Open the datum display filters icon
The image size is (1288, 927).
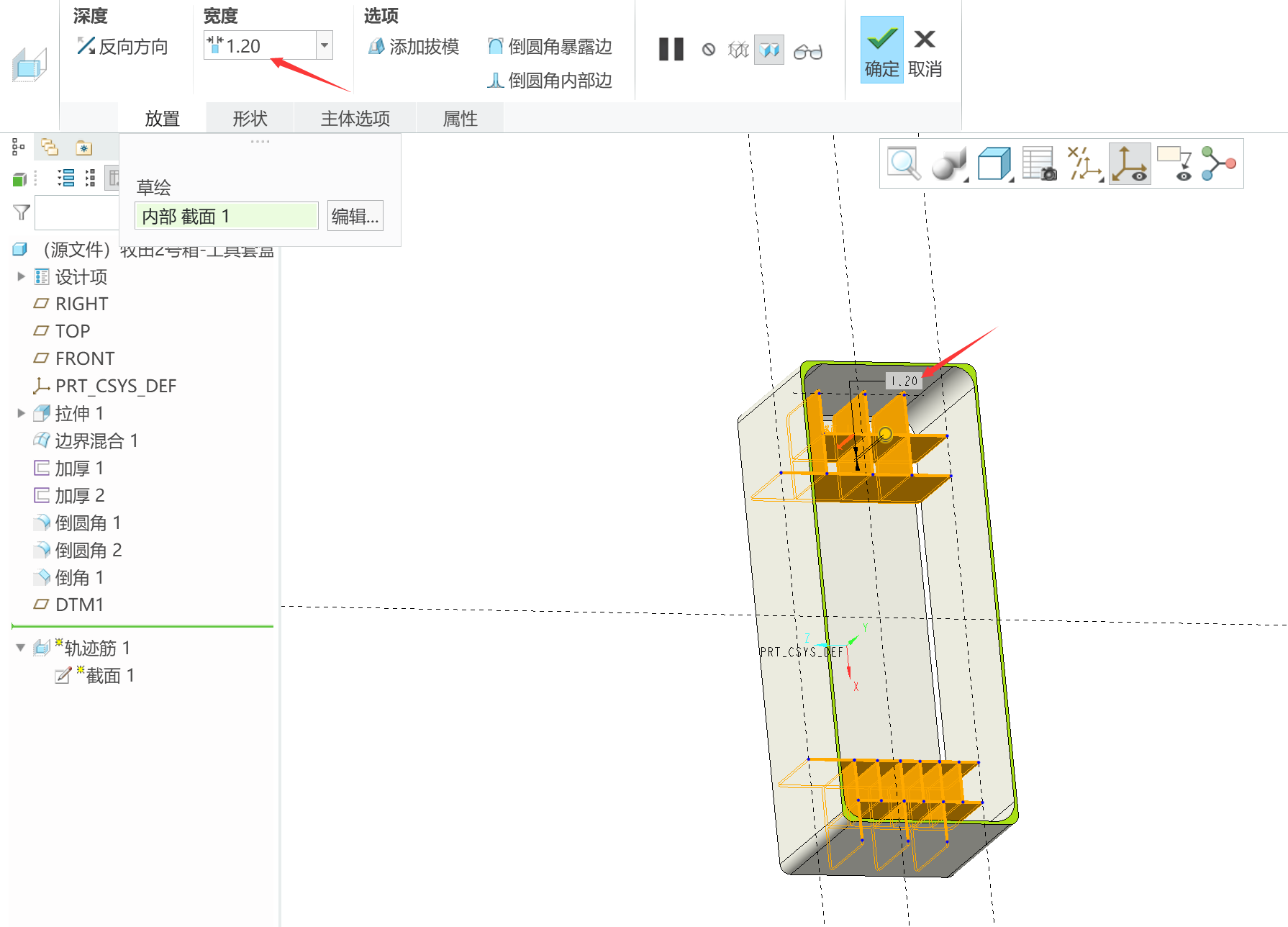click(x=1085, y=164)
